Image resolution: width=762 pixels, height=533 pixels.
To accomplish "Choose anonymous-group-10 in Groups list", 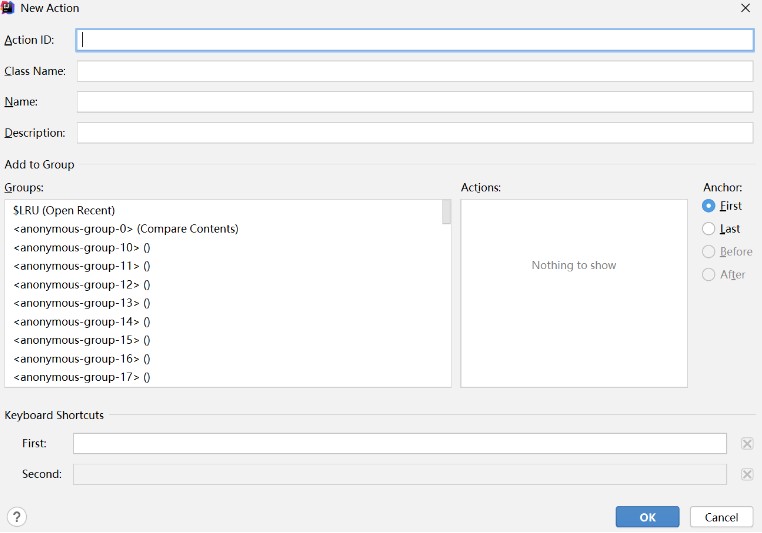I will click(x=82, y=247).
